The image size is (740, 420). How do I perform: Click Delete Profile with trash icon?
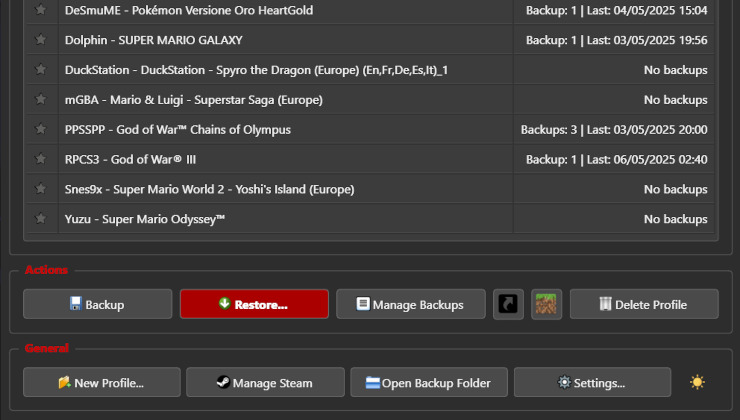(643, 304)
